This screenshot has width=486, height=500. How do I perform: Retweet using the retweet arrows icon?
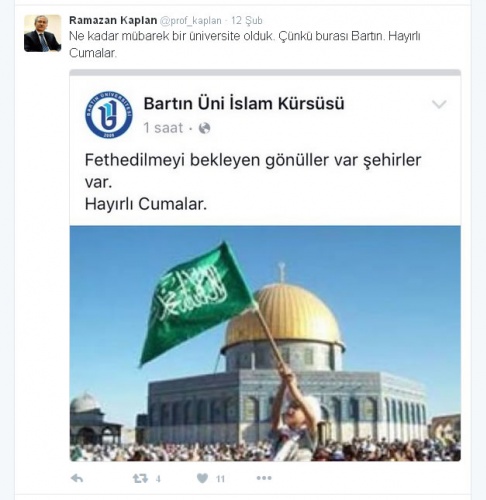(140, 479)
